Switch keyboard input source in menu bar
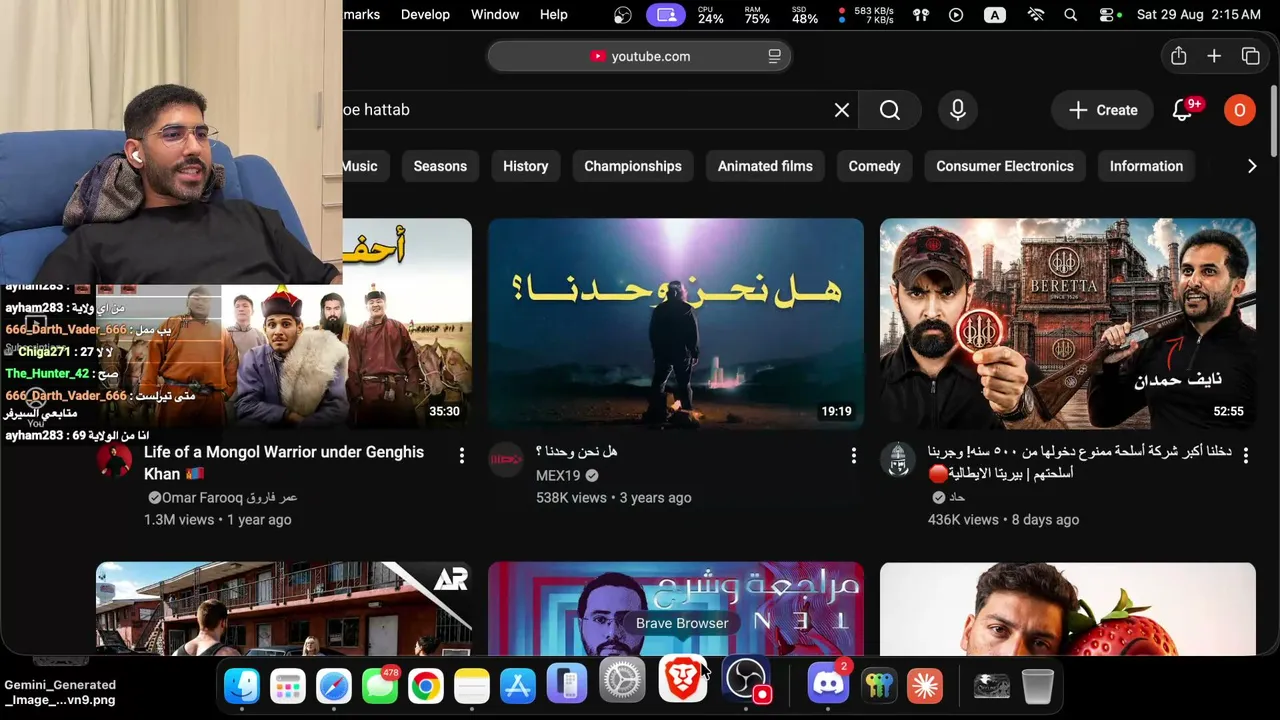The height and width of the screenshot is (720, 1280). 995,15
